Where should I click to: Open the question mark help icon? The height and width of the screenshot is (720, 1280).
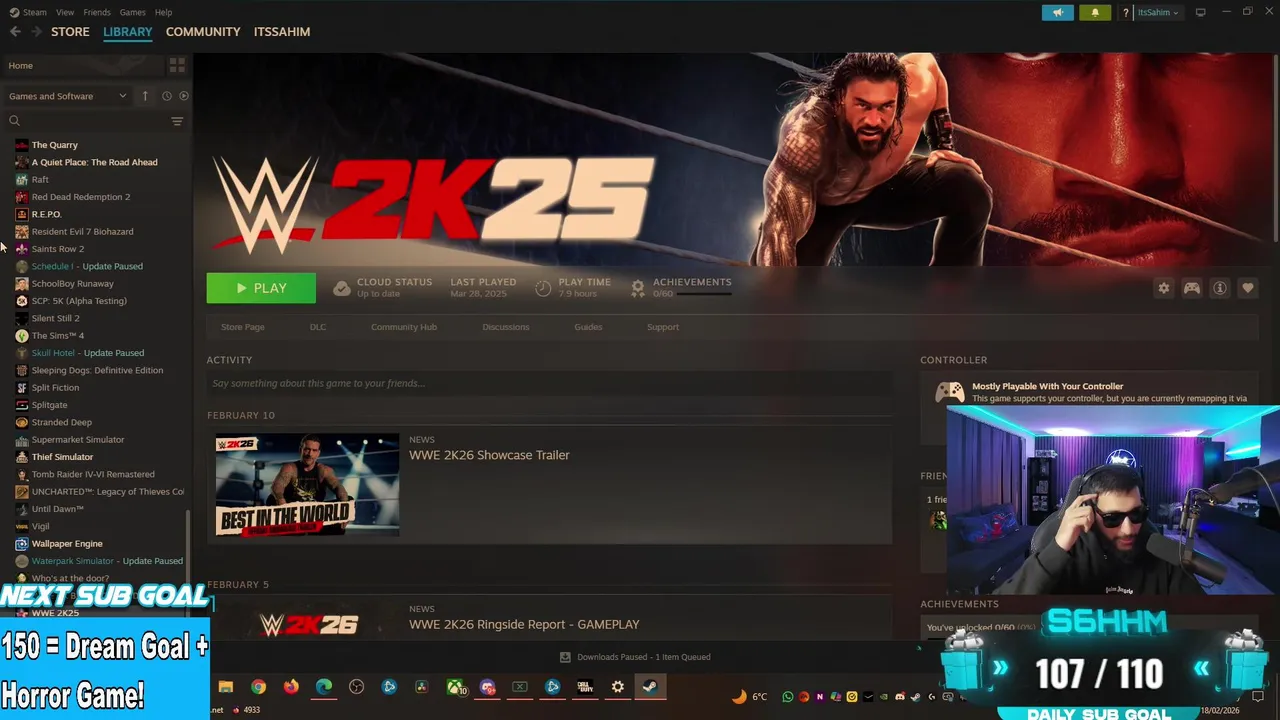1126,13
